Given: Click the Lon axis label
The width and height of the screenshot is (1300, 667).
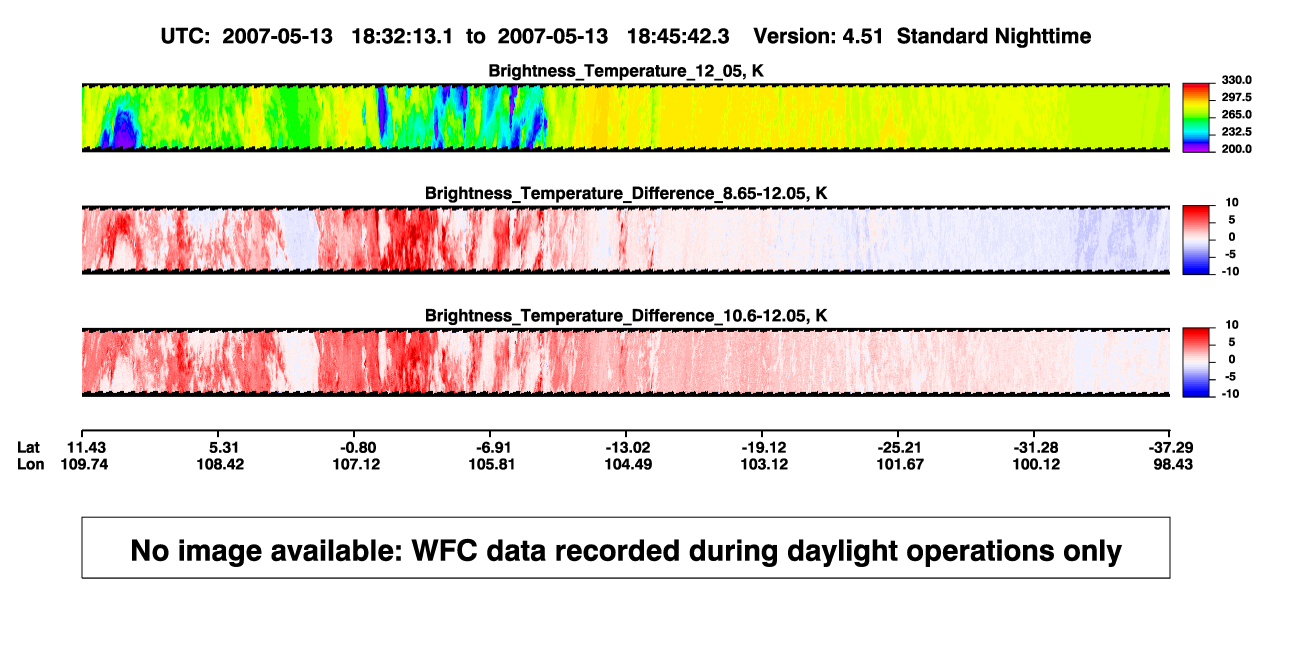Looking at the screenshot, I should (x=29, y=464).
